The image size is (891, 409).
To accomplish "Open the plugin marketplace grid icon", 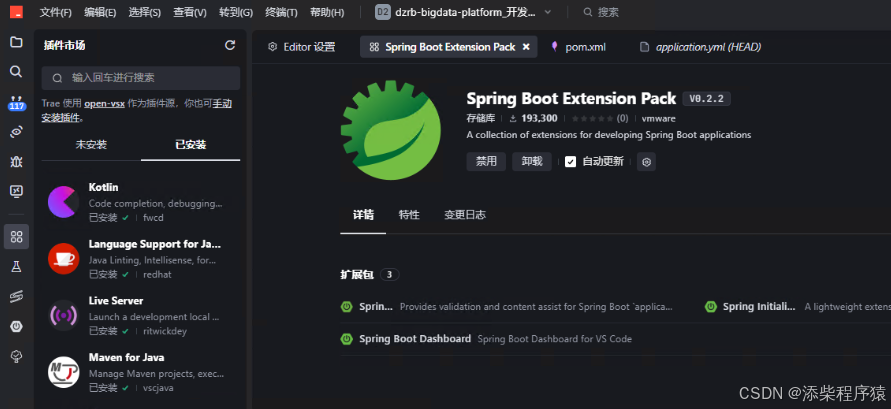I will click(x=16, y=237).
